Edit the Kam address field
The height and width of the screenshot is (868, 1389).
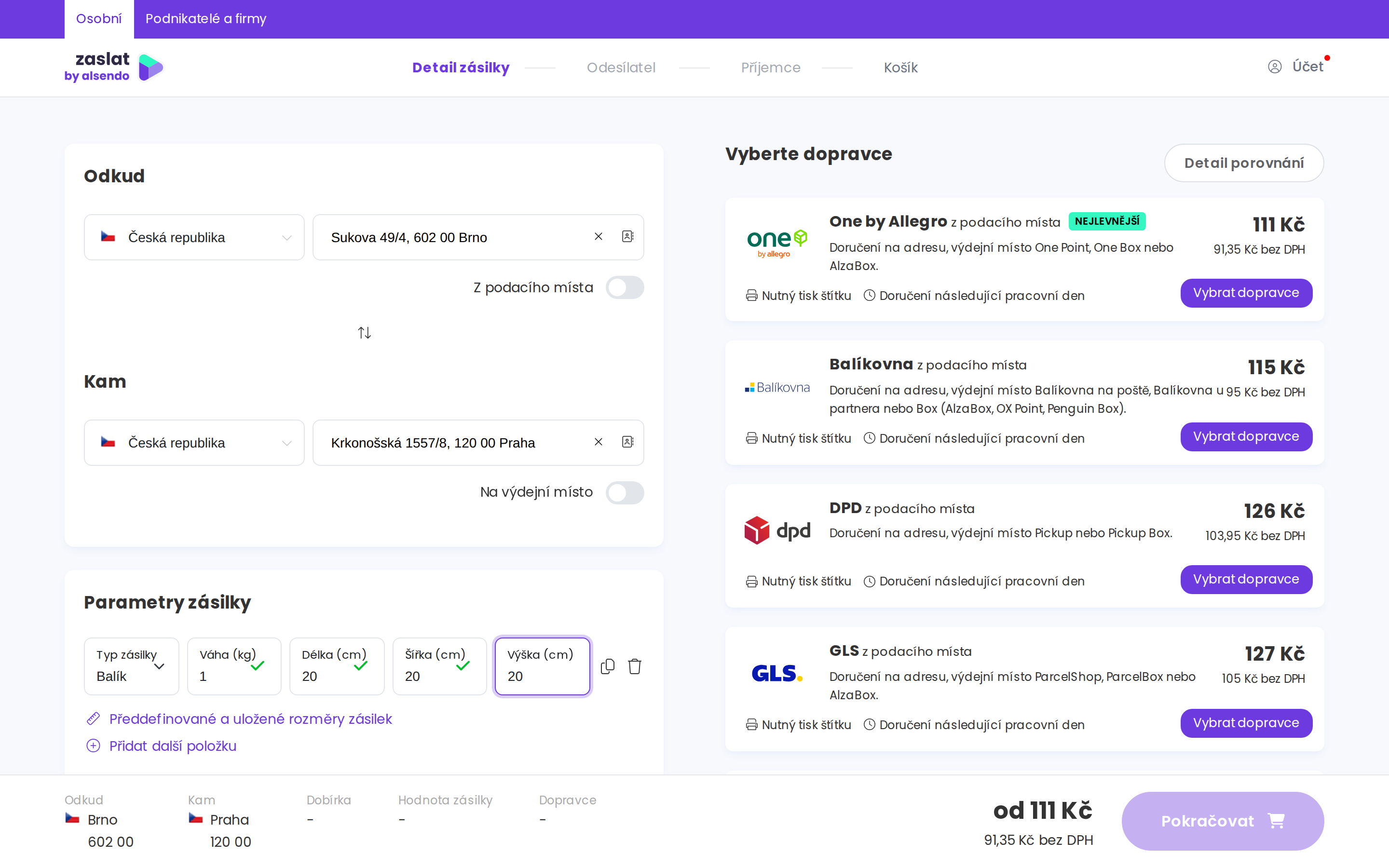pyautogui.click(x=478, y=443)
